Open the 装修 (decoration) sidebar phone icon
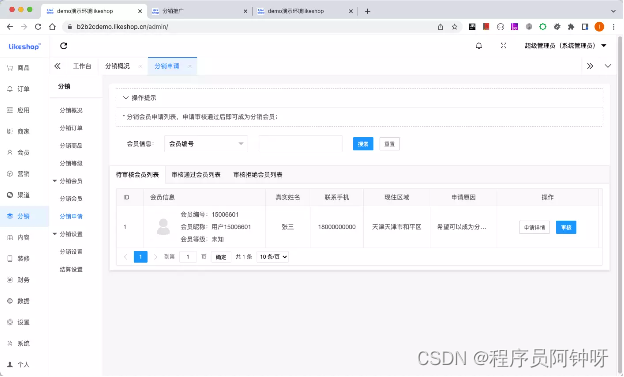The width and height of the screenshot is (624, 377). tap(10, 259)
